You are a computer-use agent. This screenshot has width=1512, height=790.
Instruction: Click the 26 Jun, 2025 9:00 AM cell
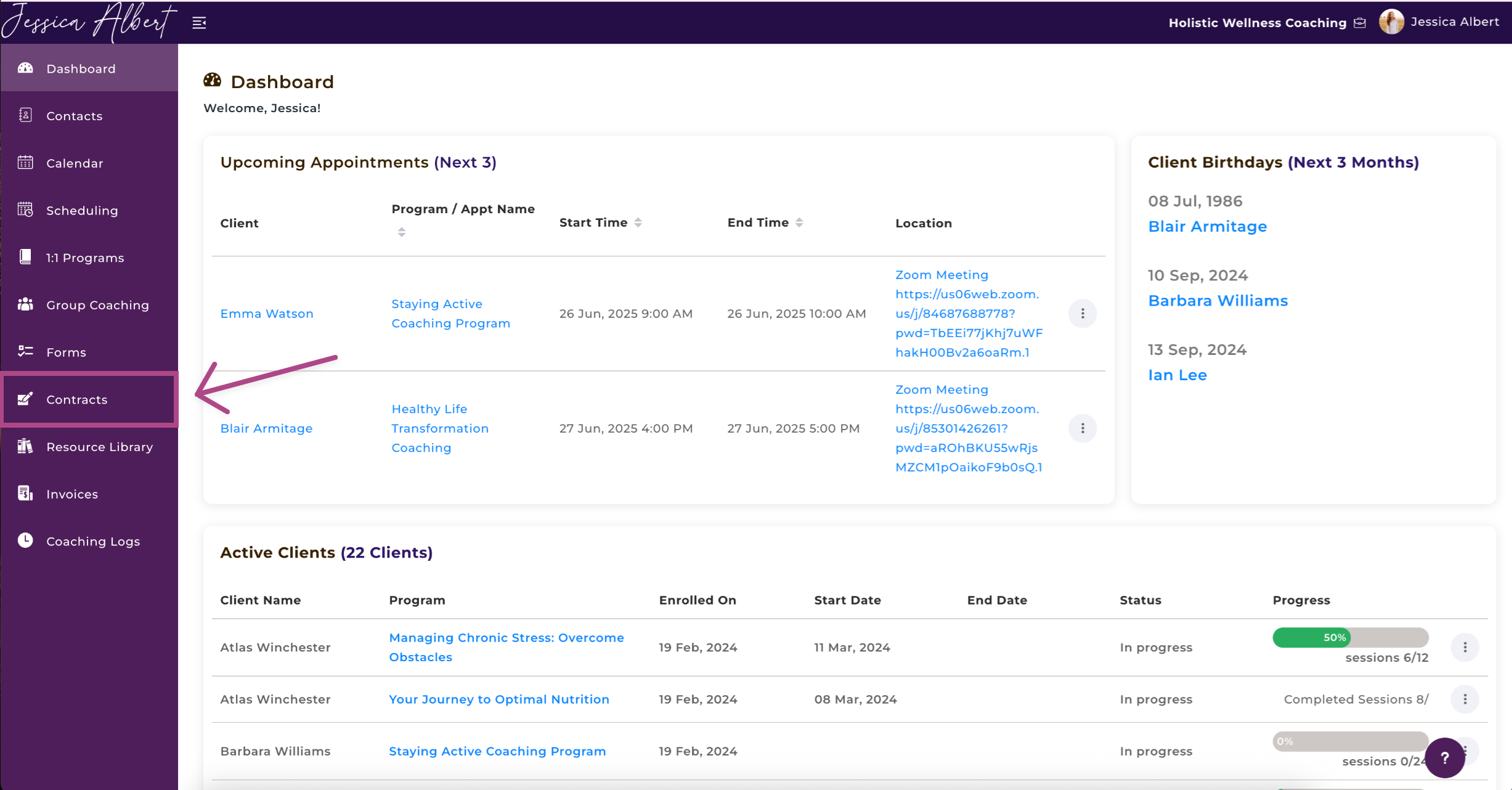click(625, 314)
